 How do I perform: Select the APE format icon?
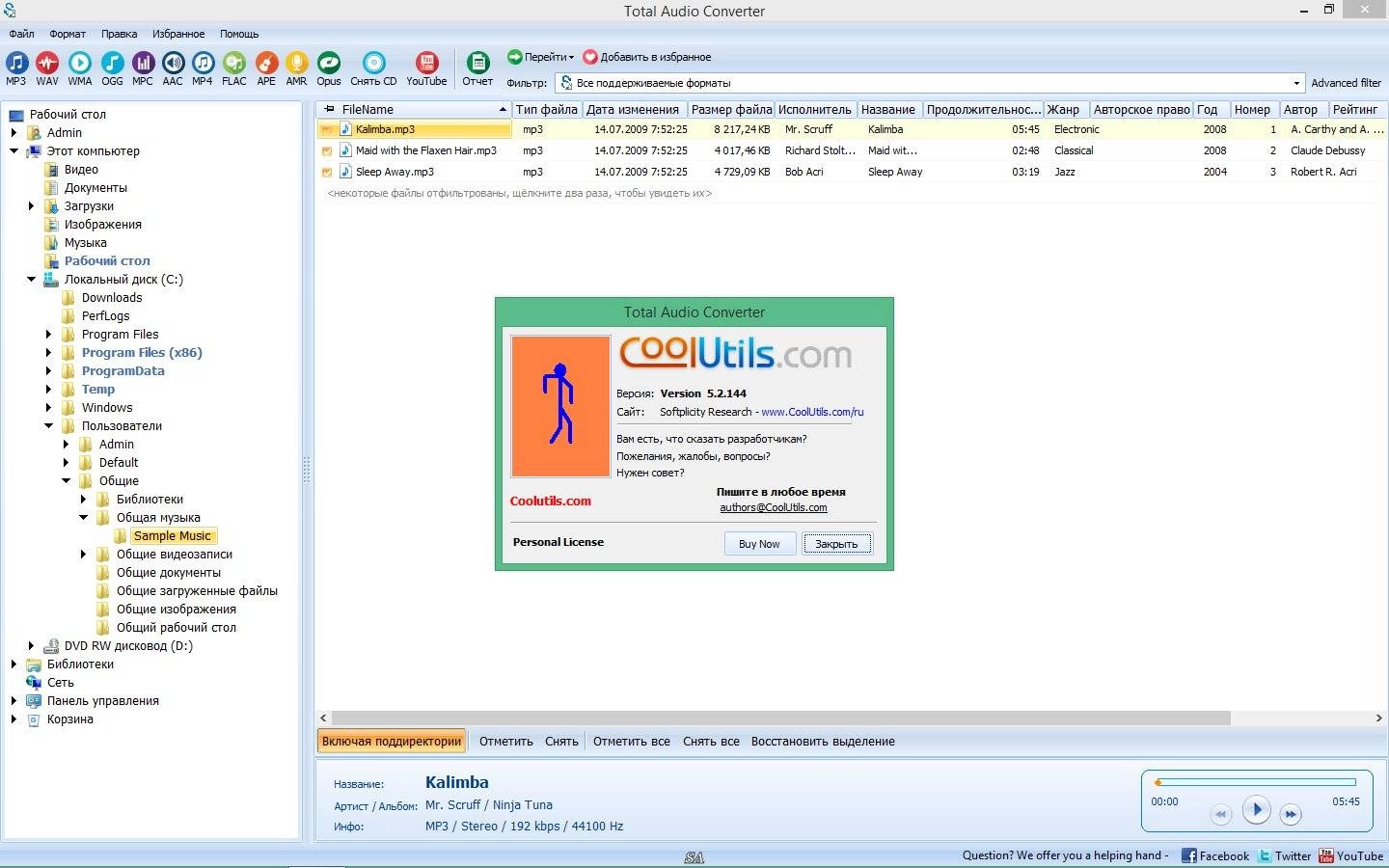(x=266, y=68)
